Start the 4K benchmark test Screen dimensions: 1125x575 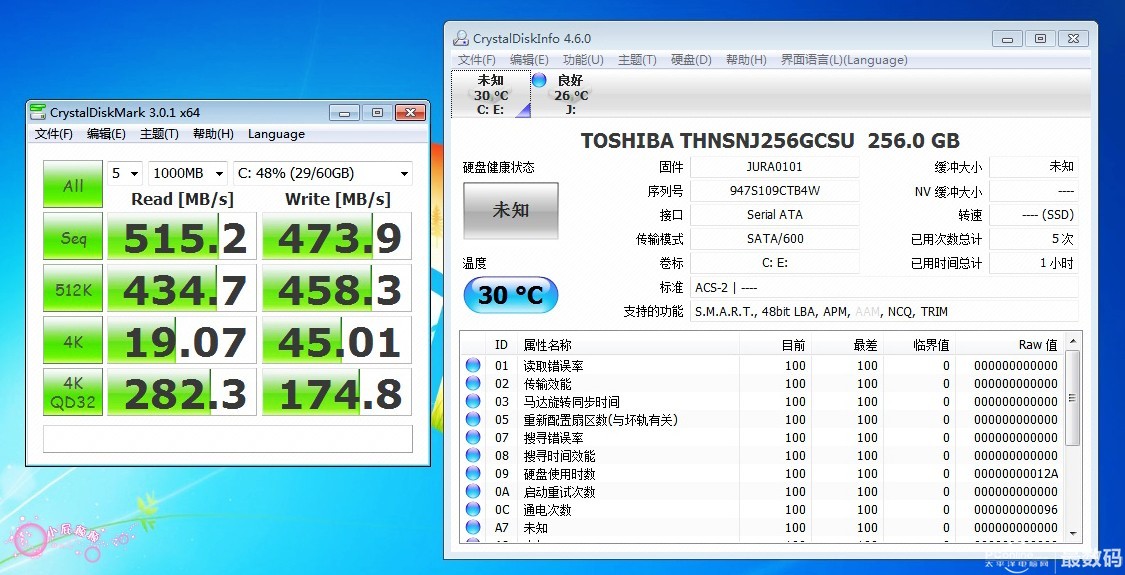coord(73,340)
